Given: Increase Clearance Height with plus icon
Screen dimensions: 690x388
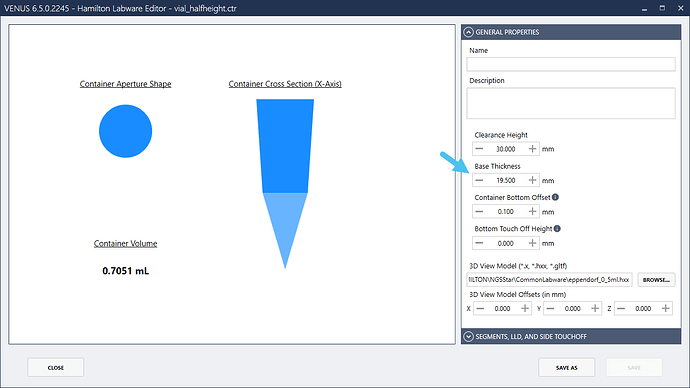Looking at the screenshot, I should 532,149.
